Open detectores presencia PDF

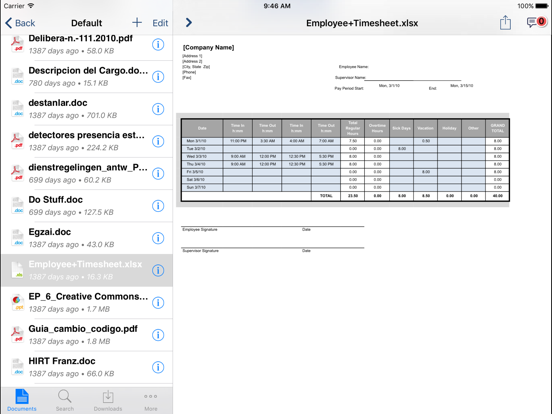tap(87, 141)
